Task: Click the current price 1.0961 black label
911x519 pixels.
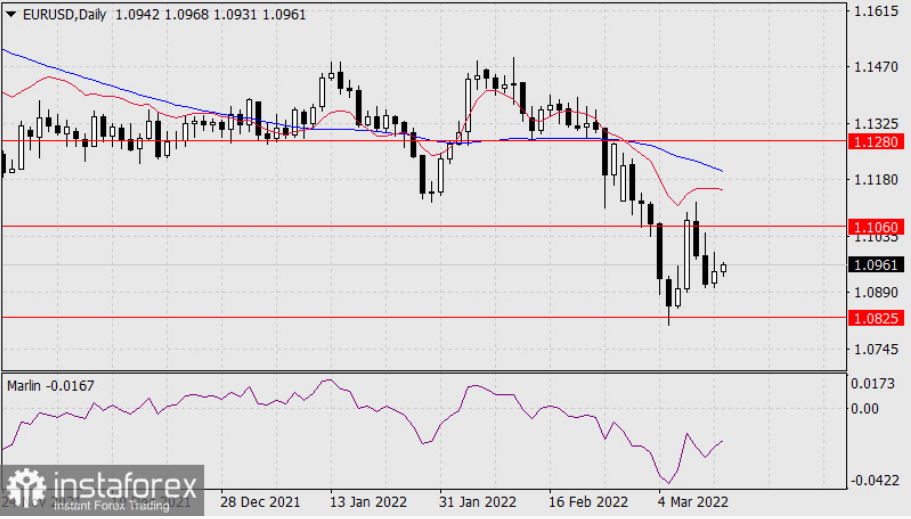Action: tap(876, 265)
